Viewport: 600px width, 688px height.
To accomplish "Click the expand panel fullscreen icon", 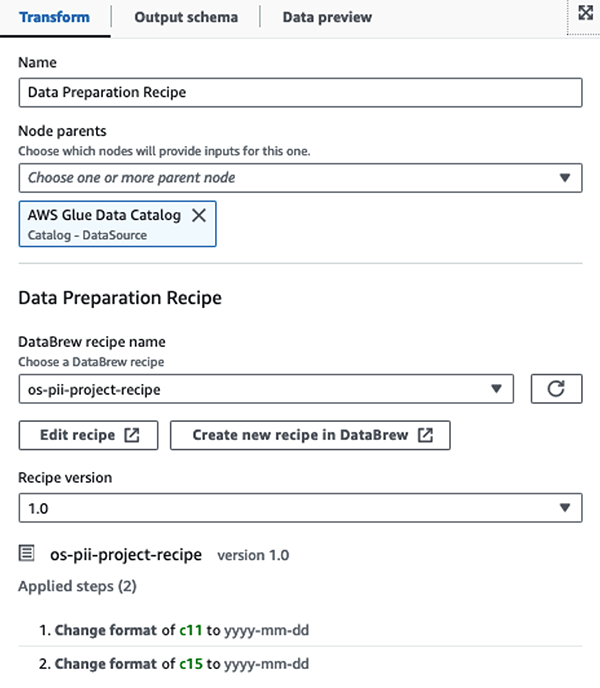I will pos(586,13).
